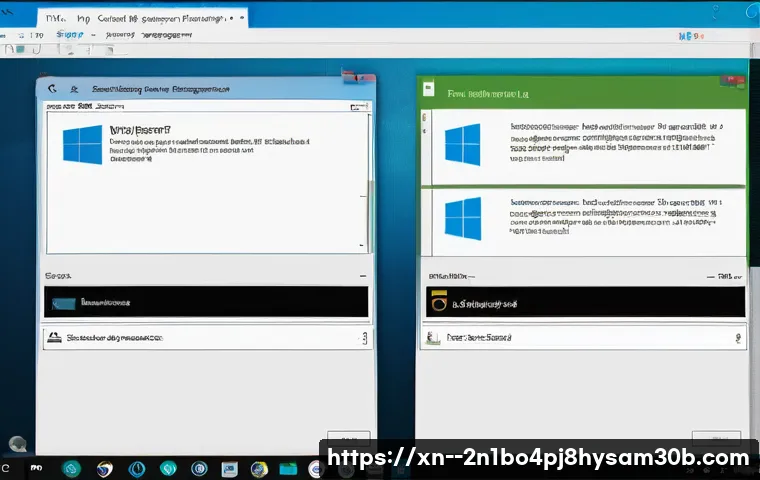Collapse the section above the right black bar

pyautogui.click(x=739, y=275)
